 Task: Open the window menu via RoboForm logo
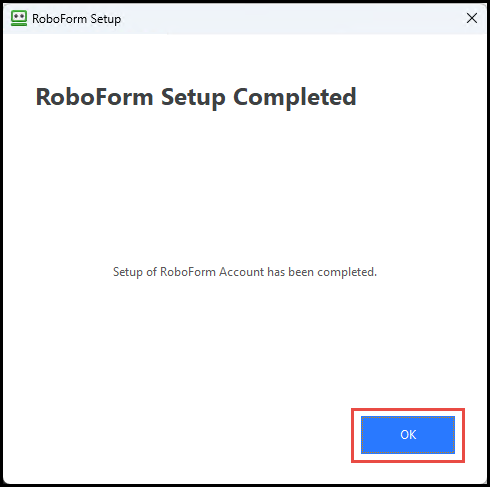(19, 18)
